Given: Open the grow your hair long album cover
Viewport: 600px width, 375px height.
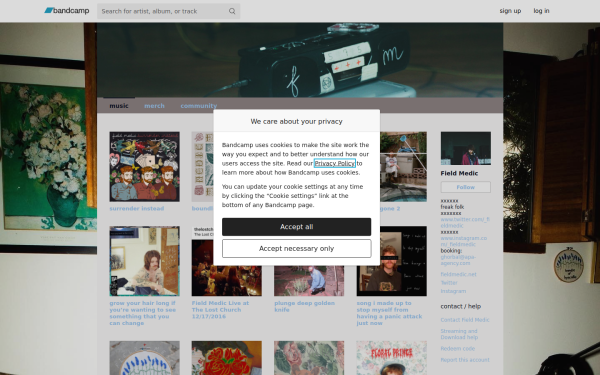Looking at the screenshot, I should (x=144, y=261).
